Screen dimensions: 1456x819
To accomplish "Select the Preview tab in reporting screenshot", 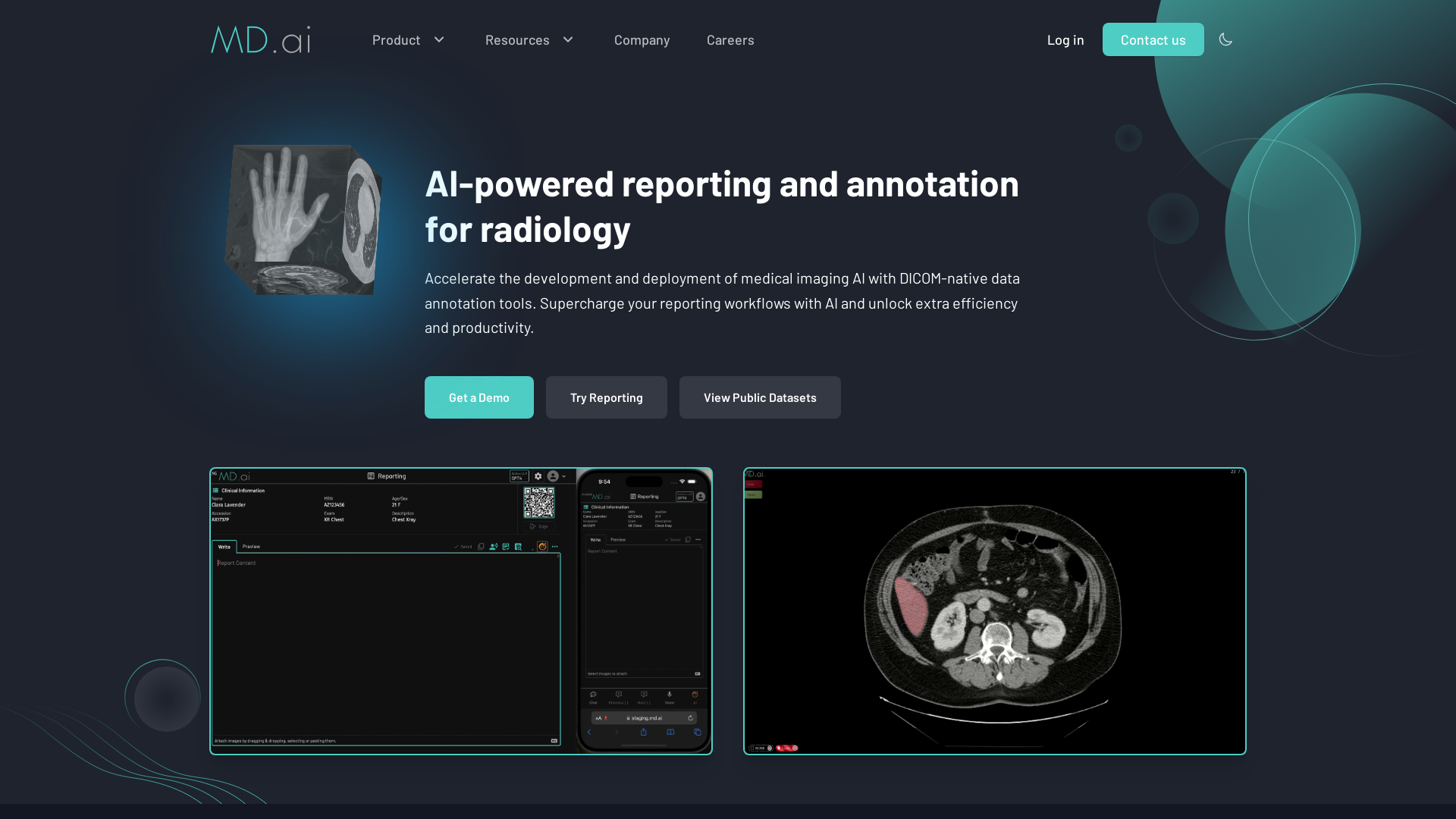I will click(x=251, y=547).
